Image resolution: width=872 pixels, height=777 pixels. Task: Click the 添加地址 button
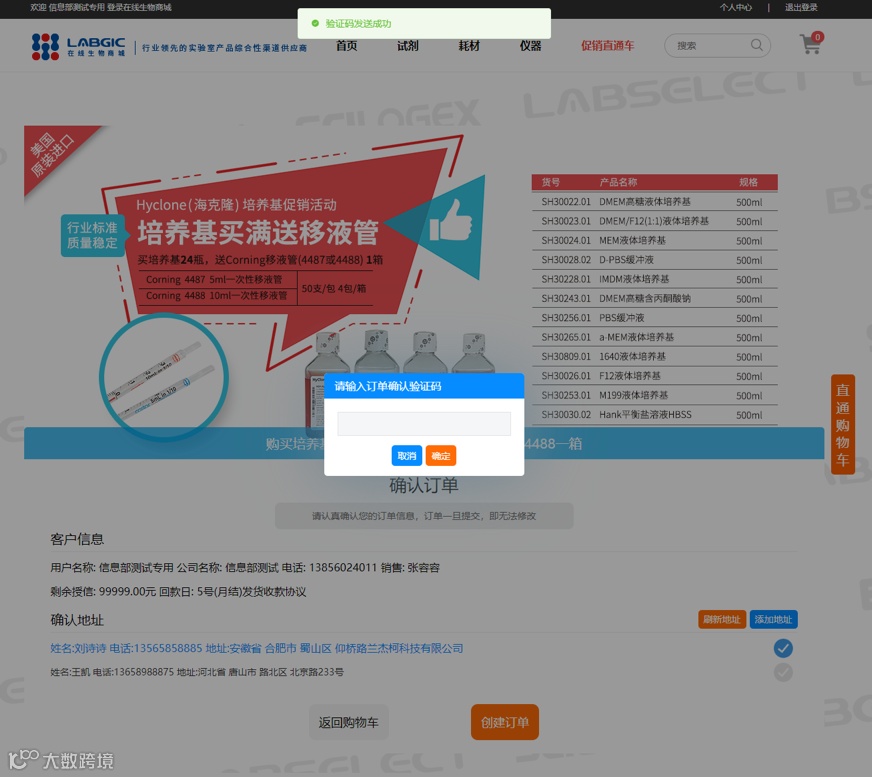click(x=774, y=619)
